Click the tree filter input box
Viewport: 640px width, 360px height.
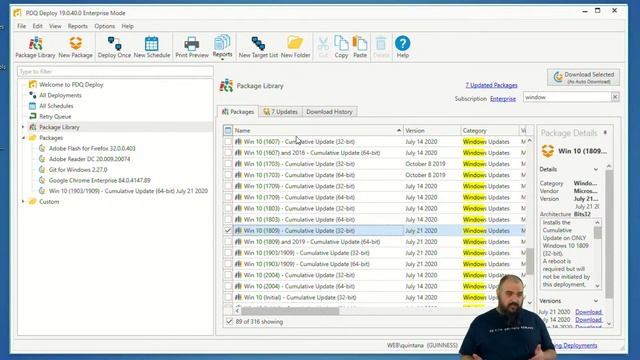pyautogui.click(x=115, y=71)
